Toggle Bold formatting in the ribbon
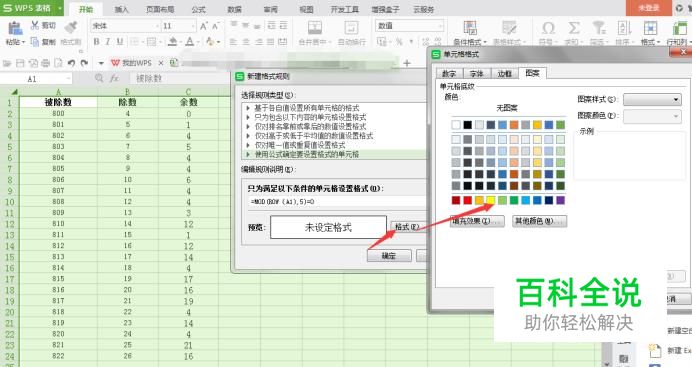Viewport: 692px width, 367px height. [x=96, y=41]
